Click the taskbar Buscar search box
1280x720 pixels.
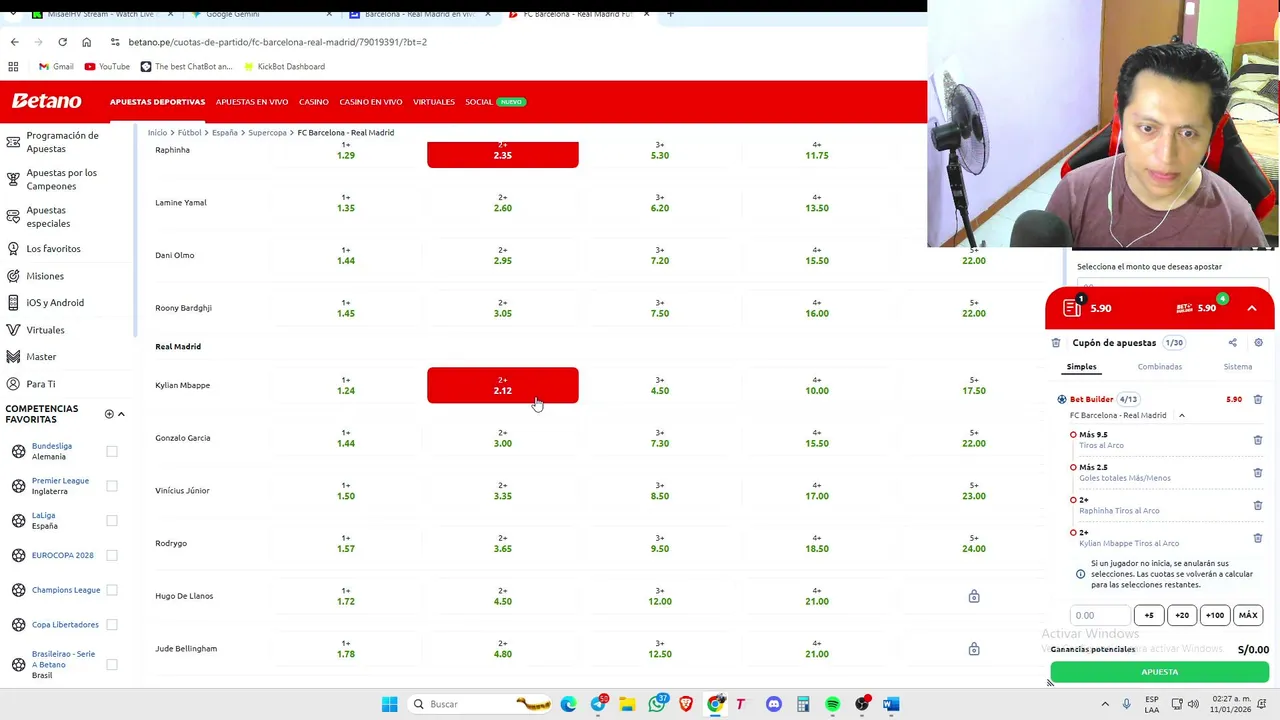coord(480,704)
